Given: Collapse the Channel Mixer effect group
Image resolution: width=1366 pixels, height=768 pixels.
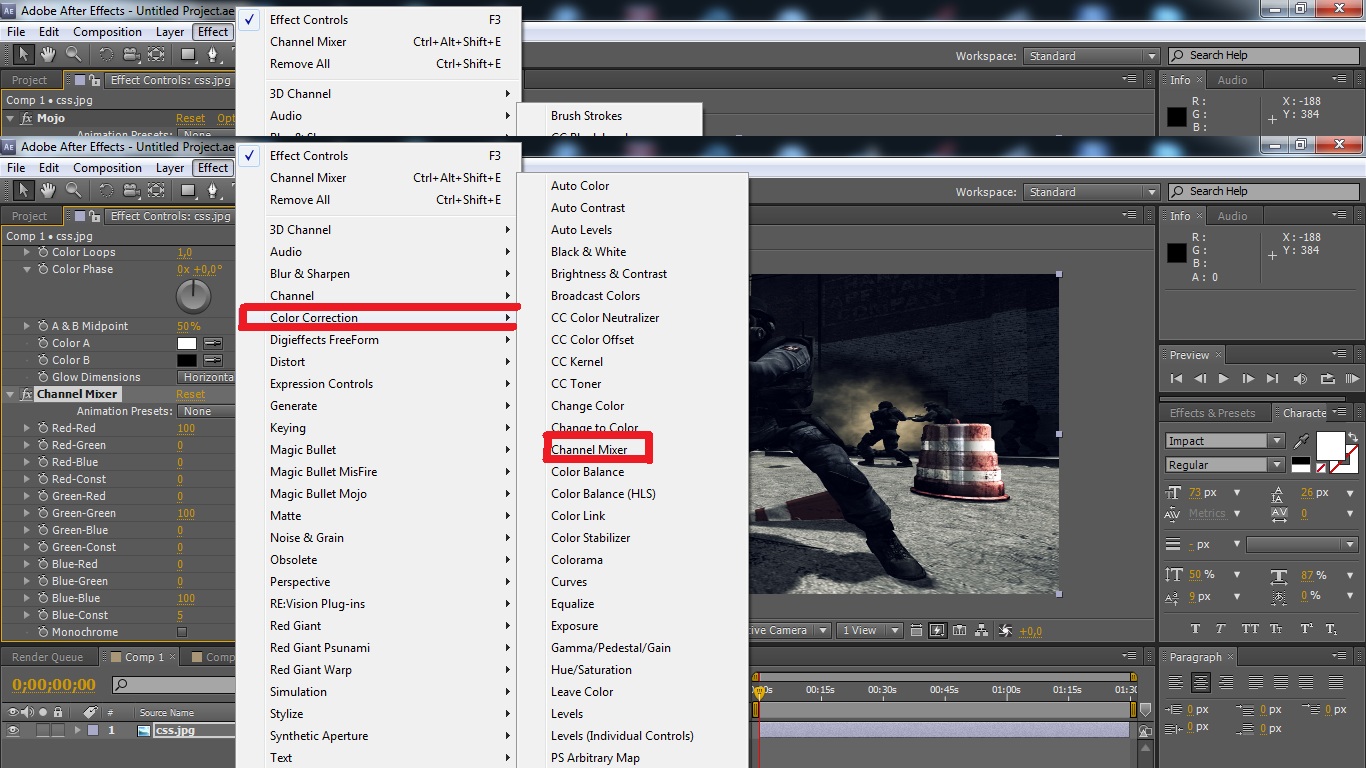Looking at the screenshot, I should tap(11, 394).
